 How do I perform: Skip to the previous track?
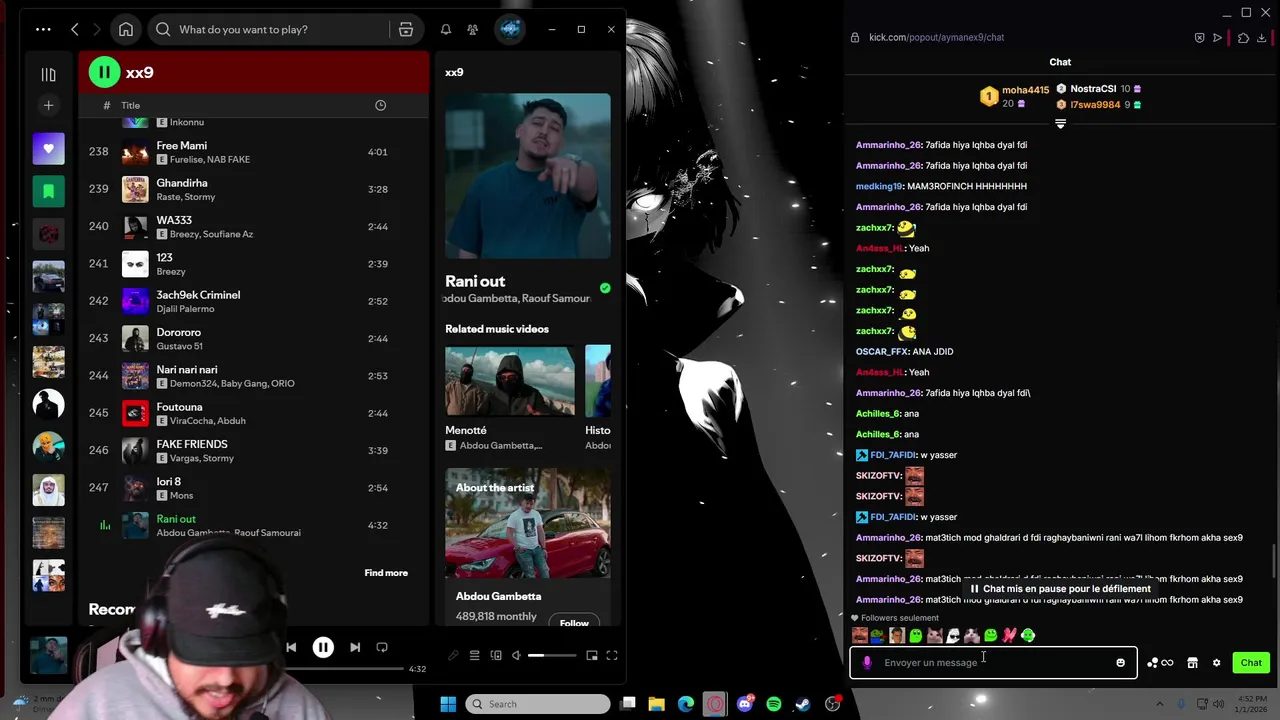tap(291, 647)
